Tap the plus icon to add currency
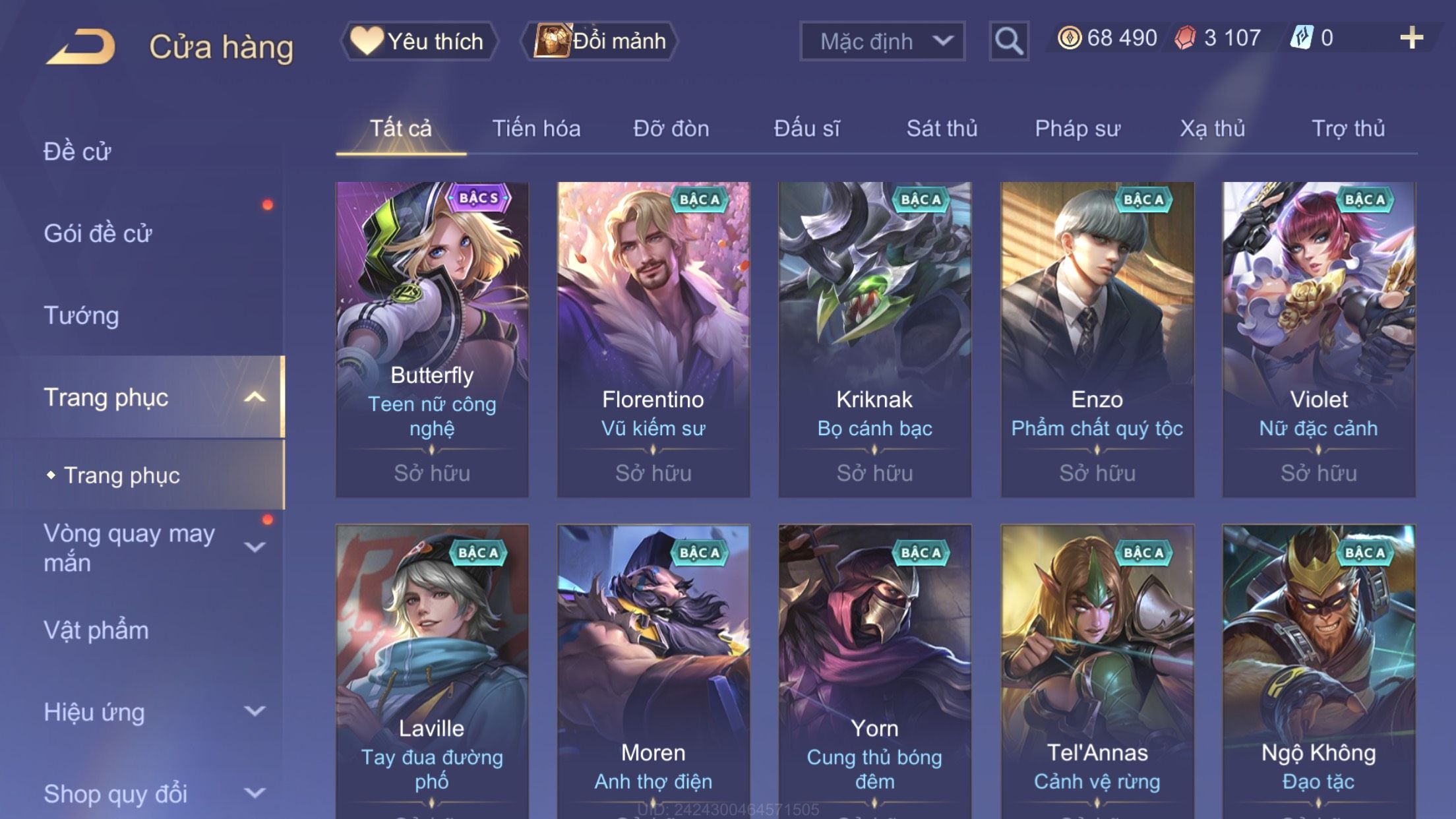Screen dimensions: 1456x819 tap(1411, 38)
